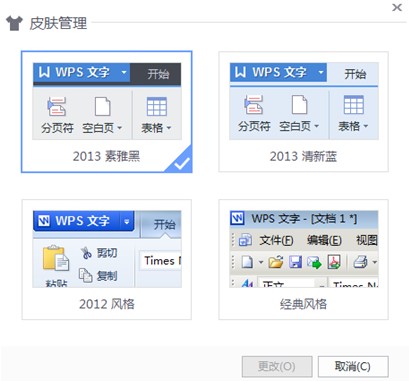Image resolution: width=409 pixels, height=381 pixels.
Task: Click the 开始 tab in 2012 风格 preview
Action: (164, 224)
